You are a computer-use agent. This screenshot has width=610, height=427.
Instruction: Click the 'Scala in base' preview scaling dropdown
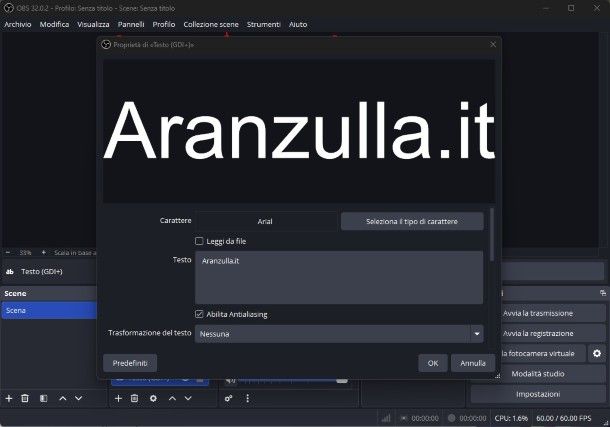(75, 253)
